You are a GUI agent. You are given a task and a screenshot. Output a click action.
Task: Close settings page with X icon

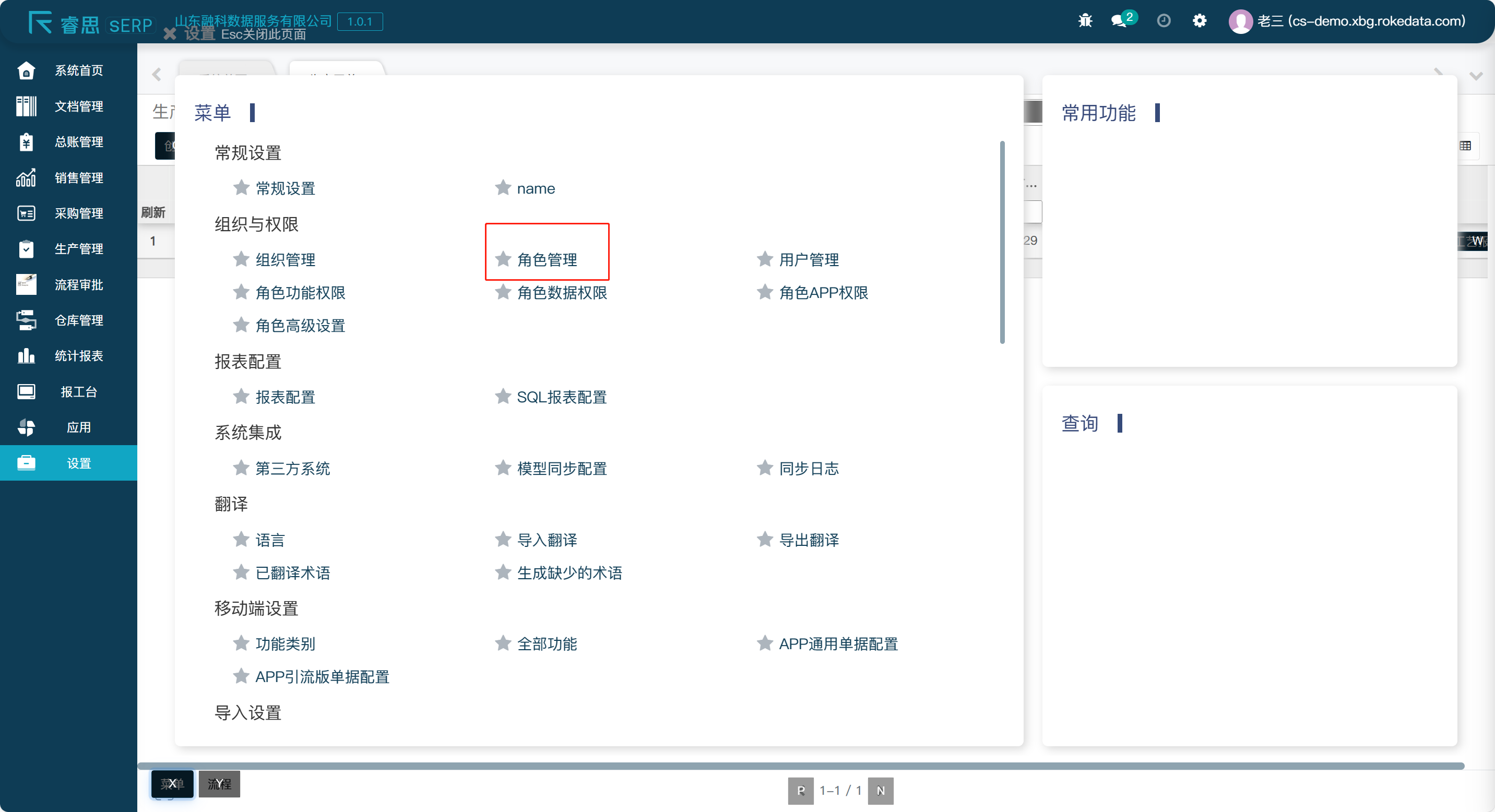170,33
